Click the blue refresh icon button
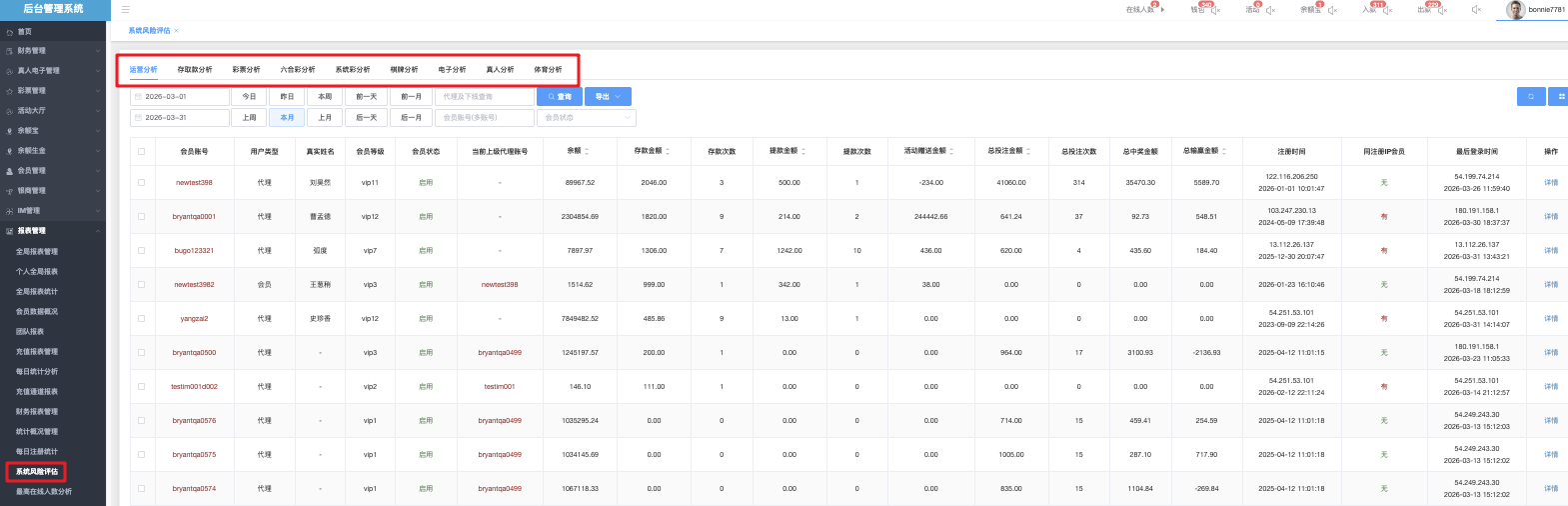This screenshot has width=1568, height=506. (x=1530, y=96)
